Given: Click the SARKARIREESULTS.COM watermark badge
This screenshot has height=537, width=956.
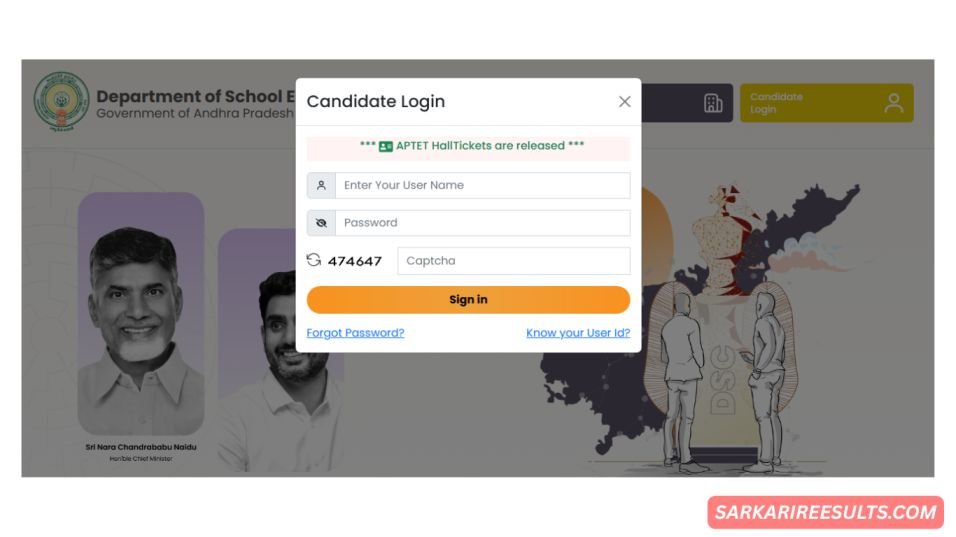Looking at the screenshot, I should click(x=826, y=512).
